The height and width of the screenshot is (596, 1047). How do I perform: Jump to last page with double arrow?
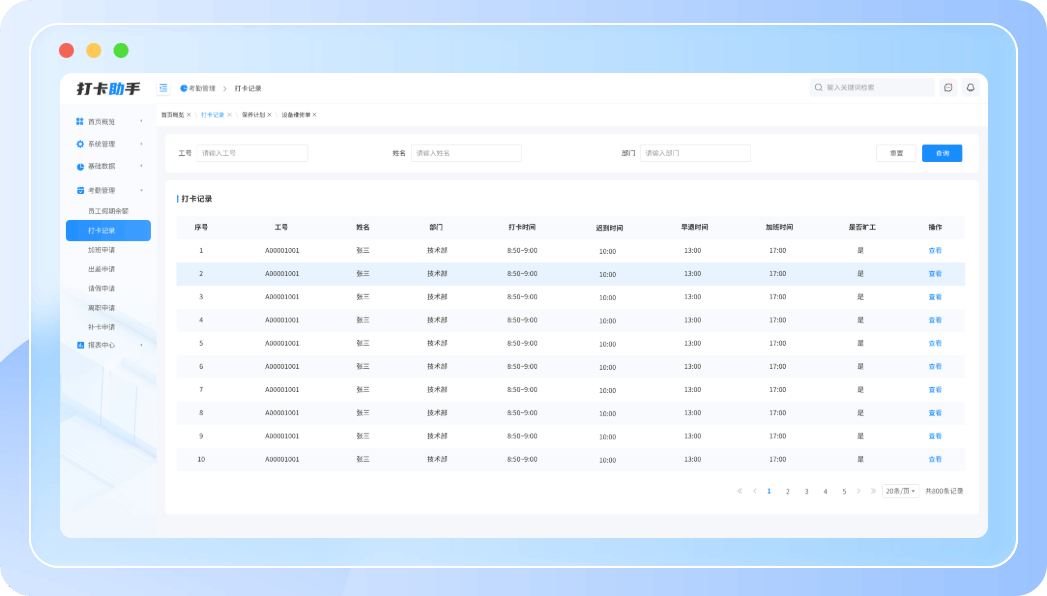(873, 491)
